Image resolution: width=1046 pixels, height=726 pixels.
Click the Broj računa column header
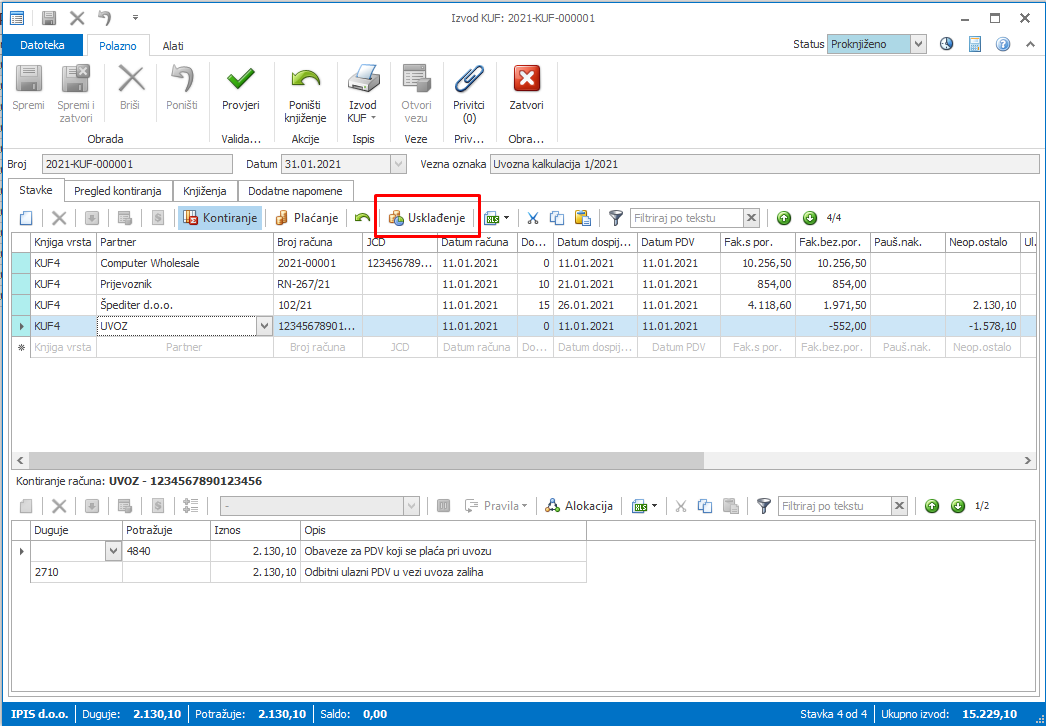tap(318, 242)
